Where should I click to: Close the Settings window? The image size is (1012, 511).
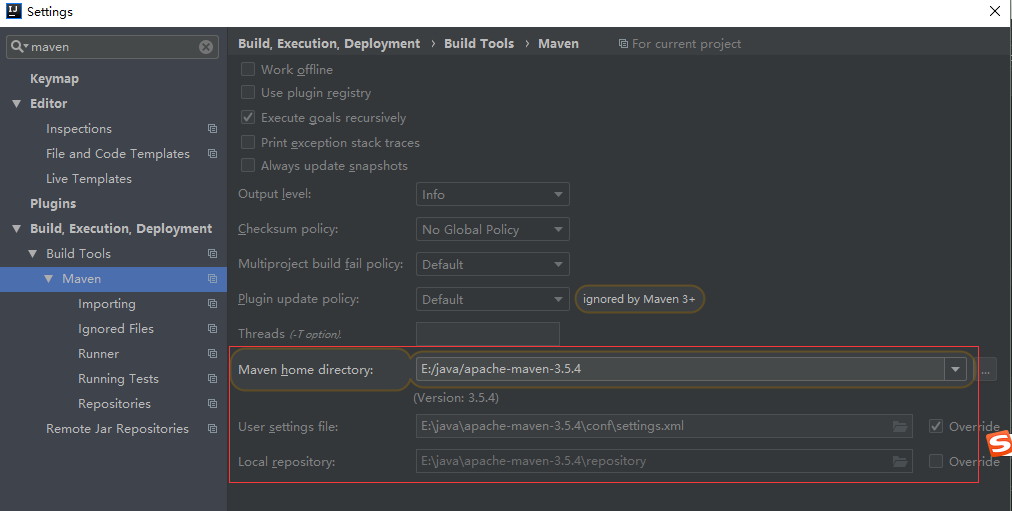click(x=995, y=11)
